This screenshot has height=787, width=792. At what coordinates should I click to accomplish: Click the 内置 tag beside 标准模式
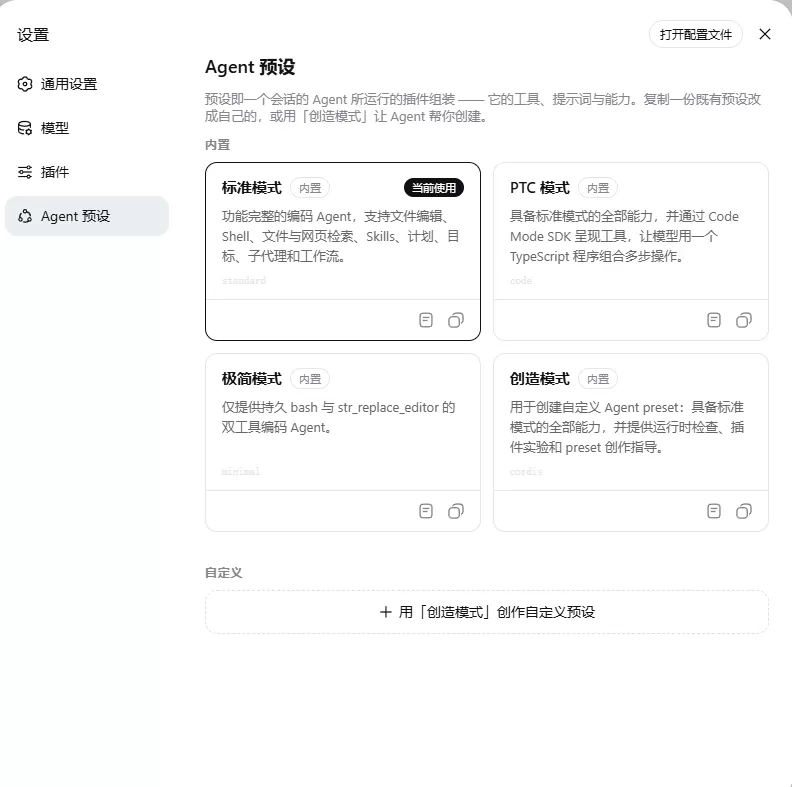310,188
